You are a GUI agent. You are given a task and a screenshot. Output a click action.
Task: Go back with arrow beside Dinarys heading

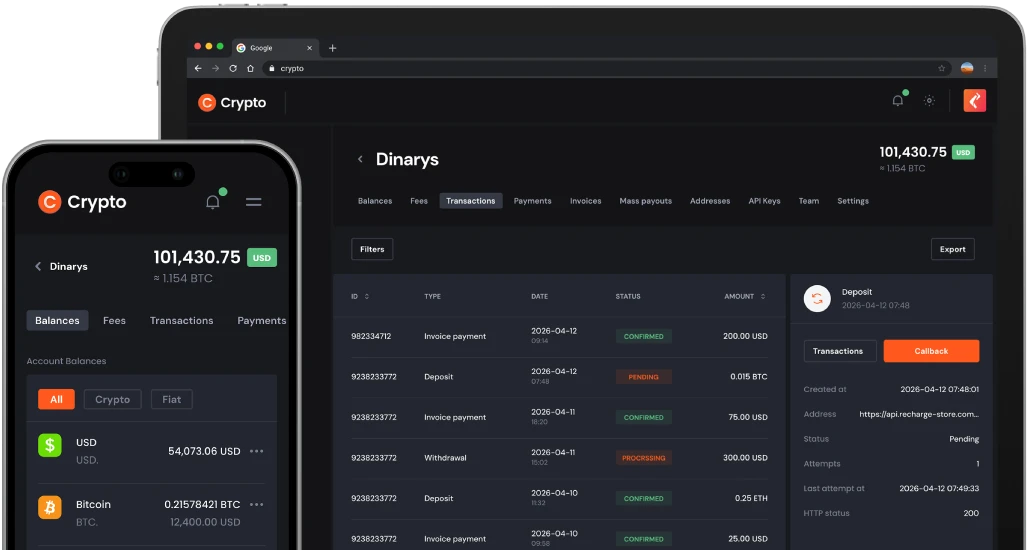[x=360, y=159]
